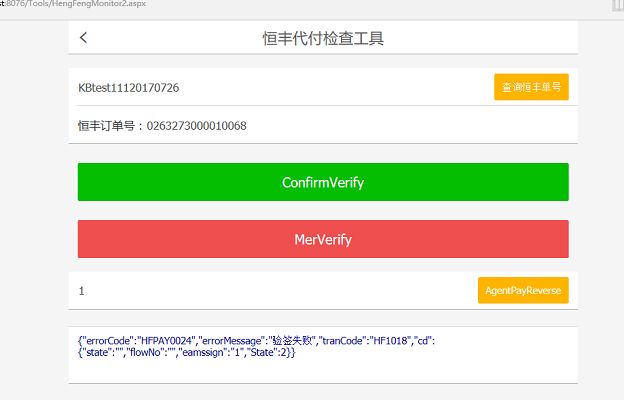Click the "state":"","flowNo" response line
This screenshot has height=400, width=624.
187,353
